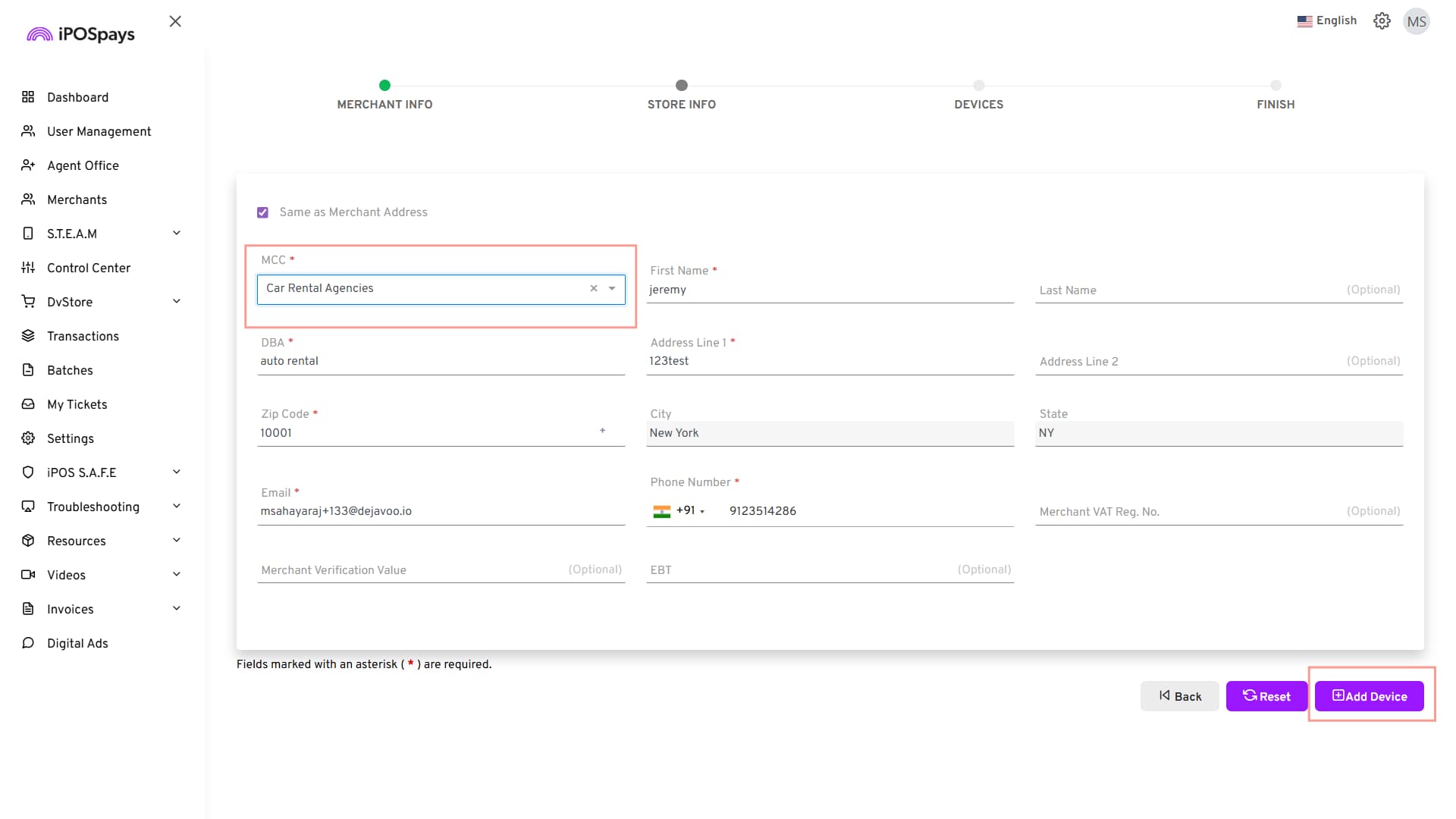Click the Zip Code input field

441,433
